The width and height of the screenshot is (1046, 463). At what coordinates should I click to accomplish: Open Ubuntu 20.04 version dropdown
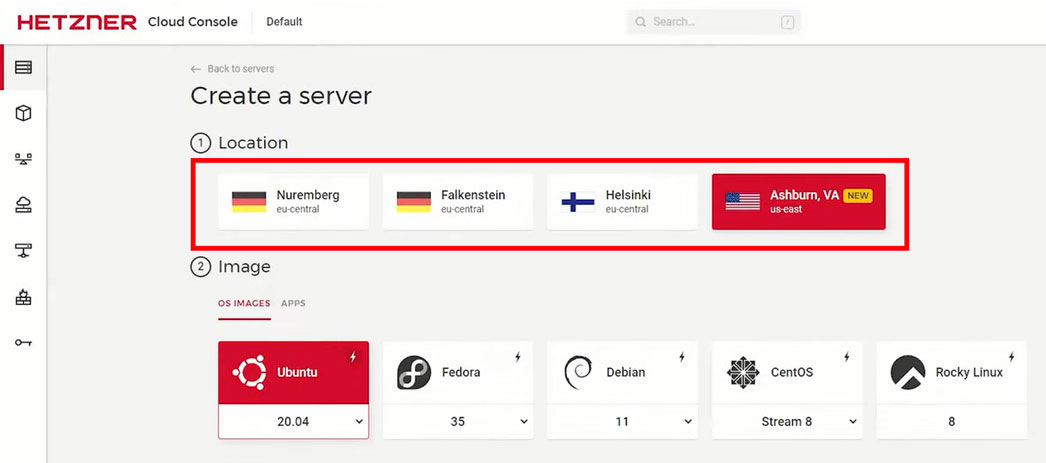(x=294, y=422)
